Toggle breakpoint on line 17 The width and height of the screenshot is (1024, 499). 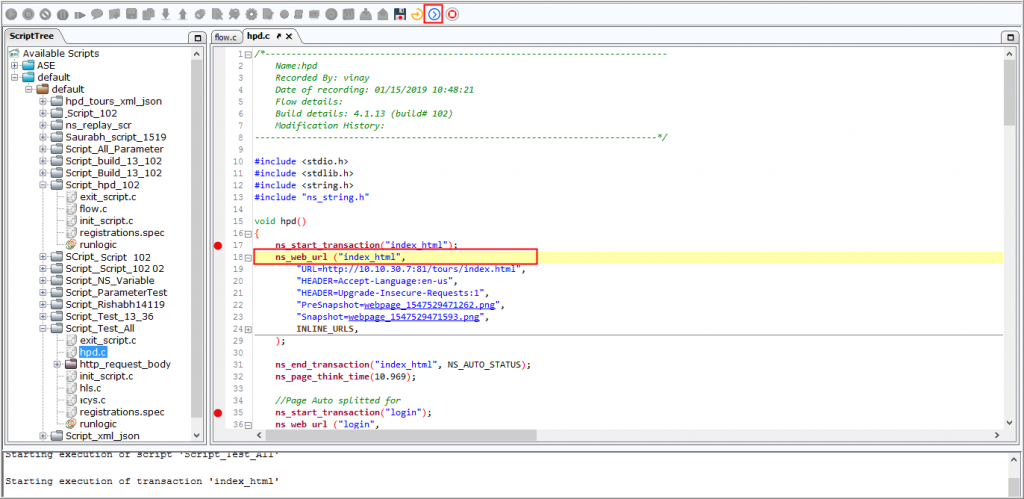point(218,246)
